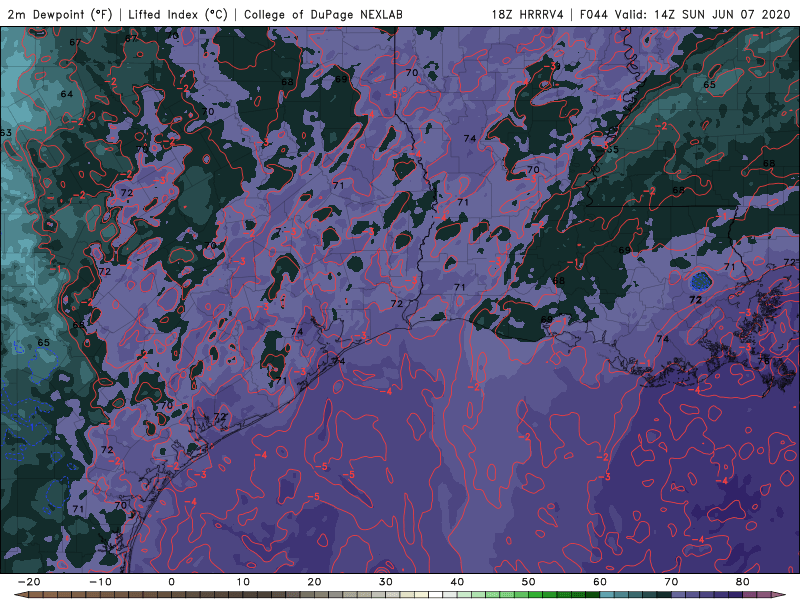The height and width of the screenshot is (600, 800).
Task: Click the 60 label on the color scale
Action: click(x=600, y=582)
